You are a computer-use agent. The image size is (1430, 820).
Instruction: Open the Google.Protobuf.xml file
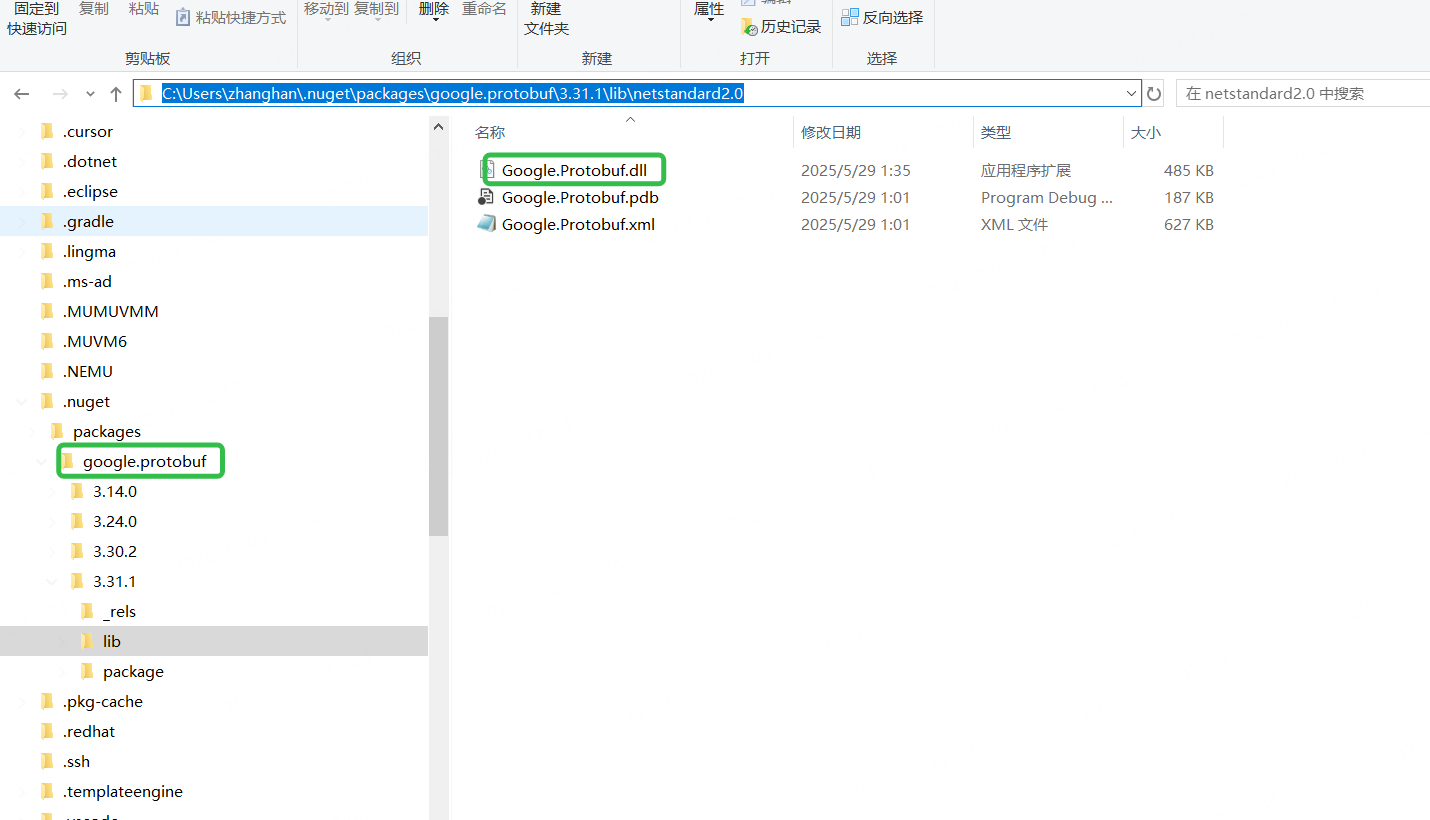578,224
